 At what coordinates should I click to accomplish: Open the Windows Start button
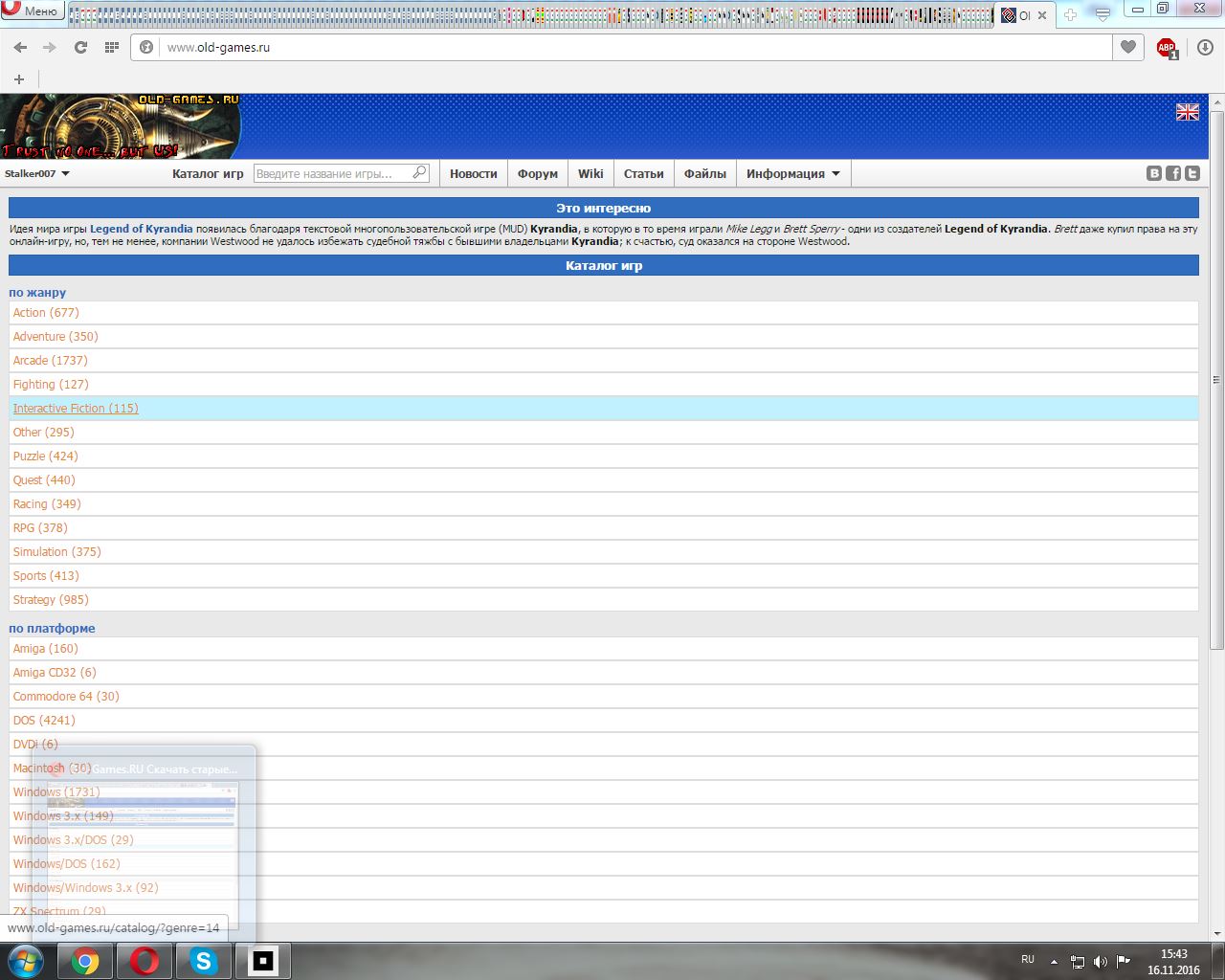pyautogui.click(x=25, y=961)
